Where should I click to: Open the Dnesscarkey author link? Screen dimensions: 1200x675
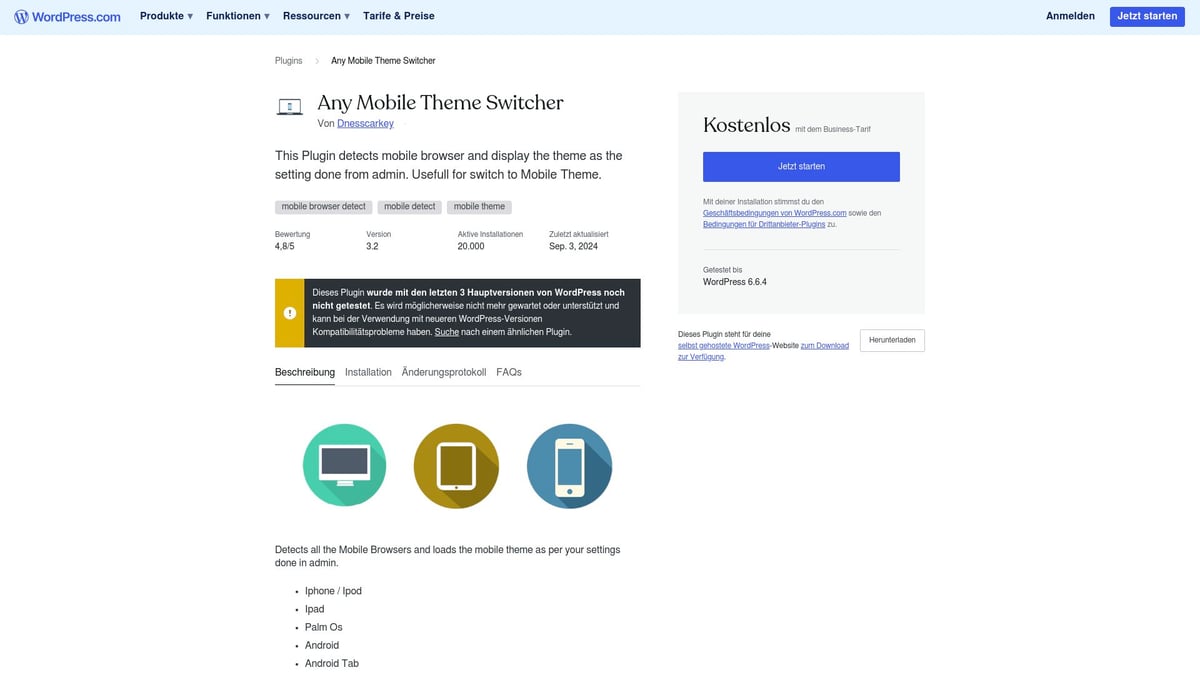click(x=364, y=123)
